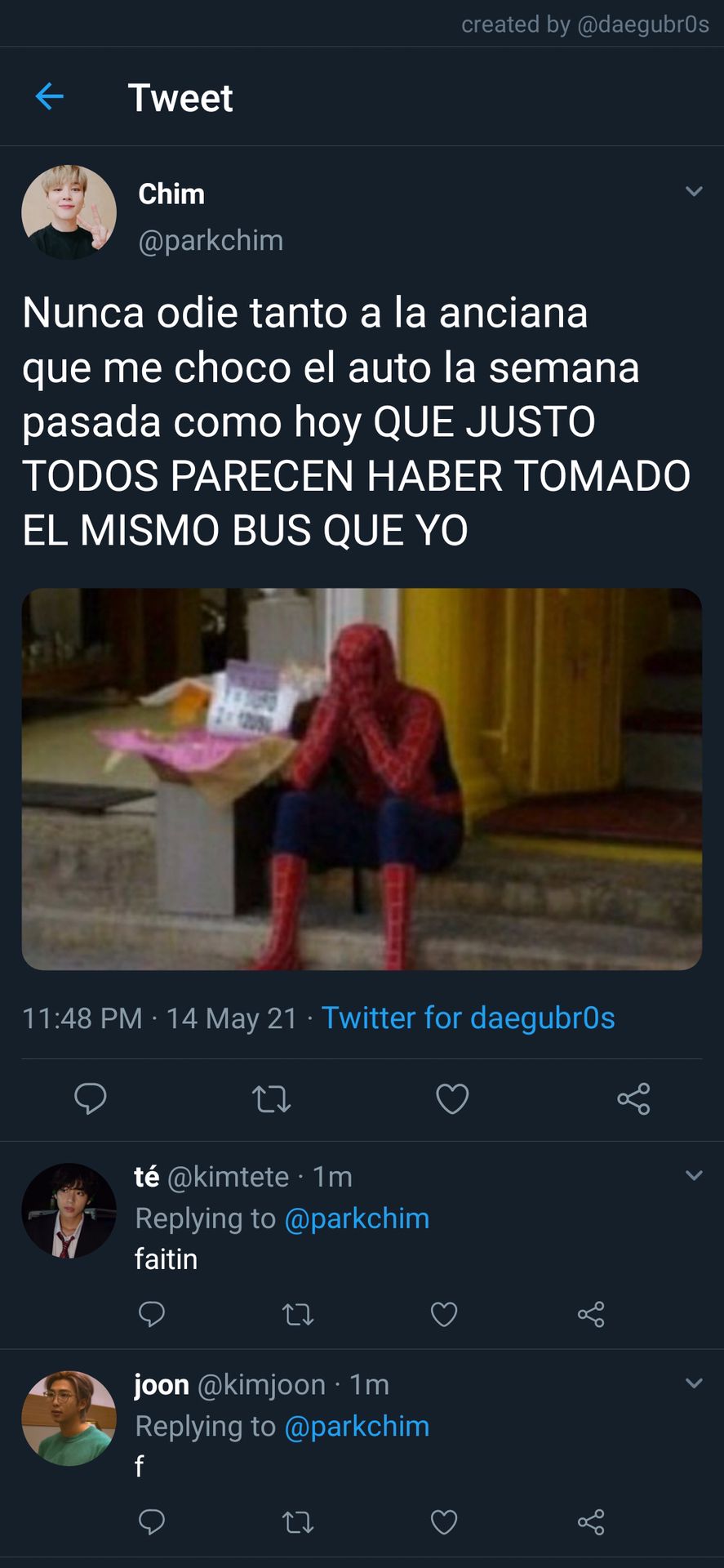
Task: Share té's 'faitin' reply
Action: 591,1314
